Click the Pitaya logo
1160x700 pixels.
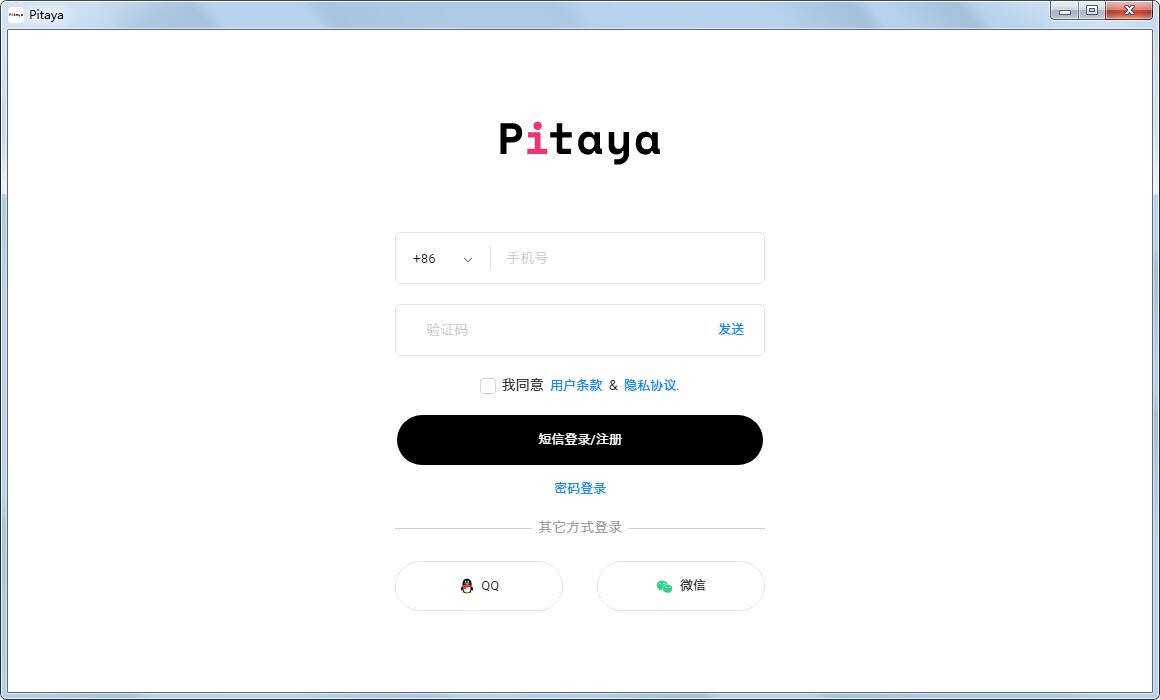pos(580,141)
